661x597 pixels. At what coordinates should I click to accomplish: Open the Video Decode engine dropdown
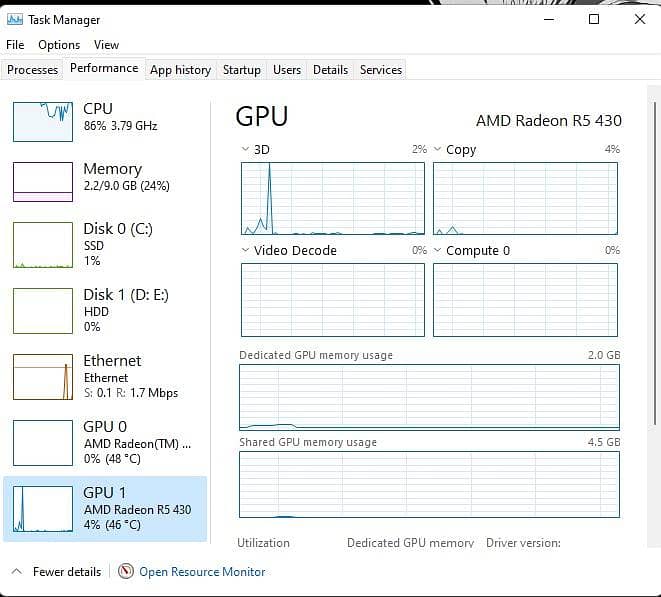[x=245, y=250]
